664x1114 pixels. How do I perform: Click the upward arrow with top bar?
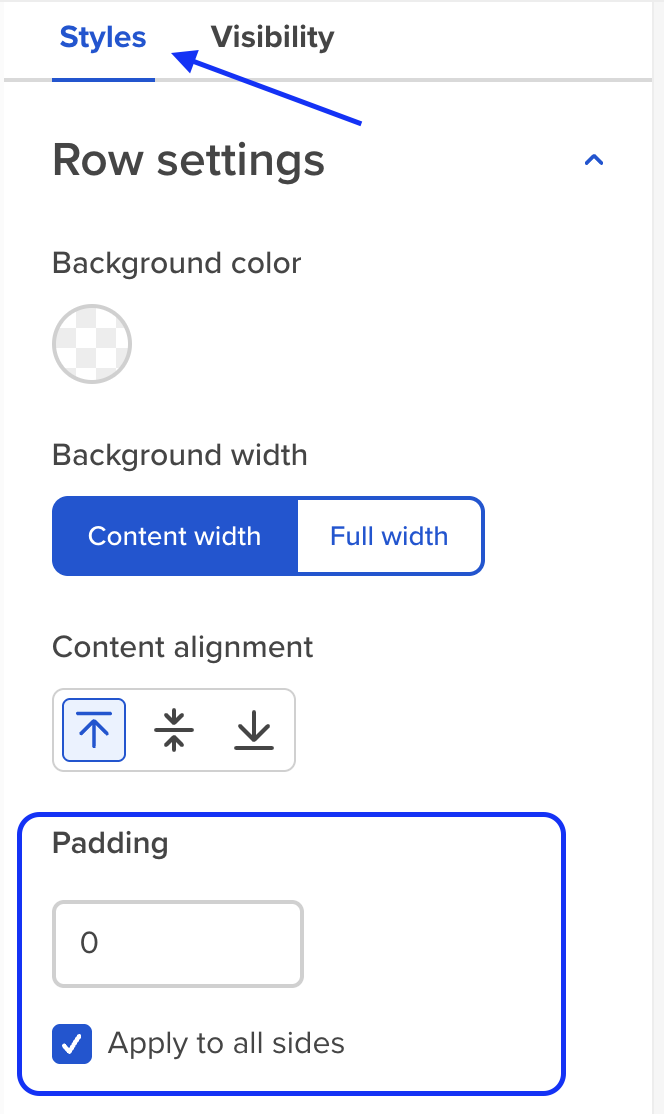coord(94,730)
